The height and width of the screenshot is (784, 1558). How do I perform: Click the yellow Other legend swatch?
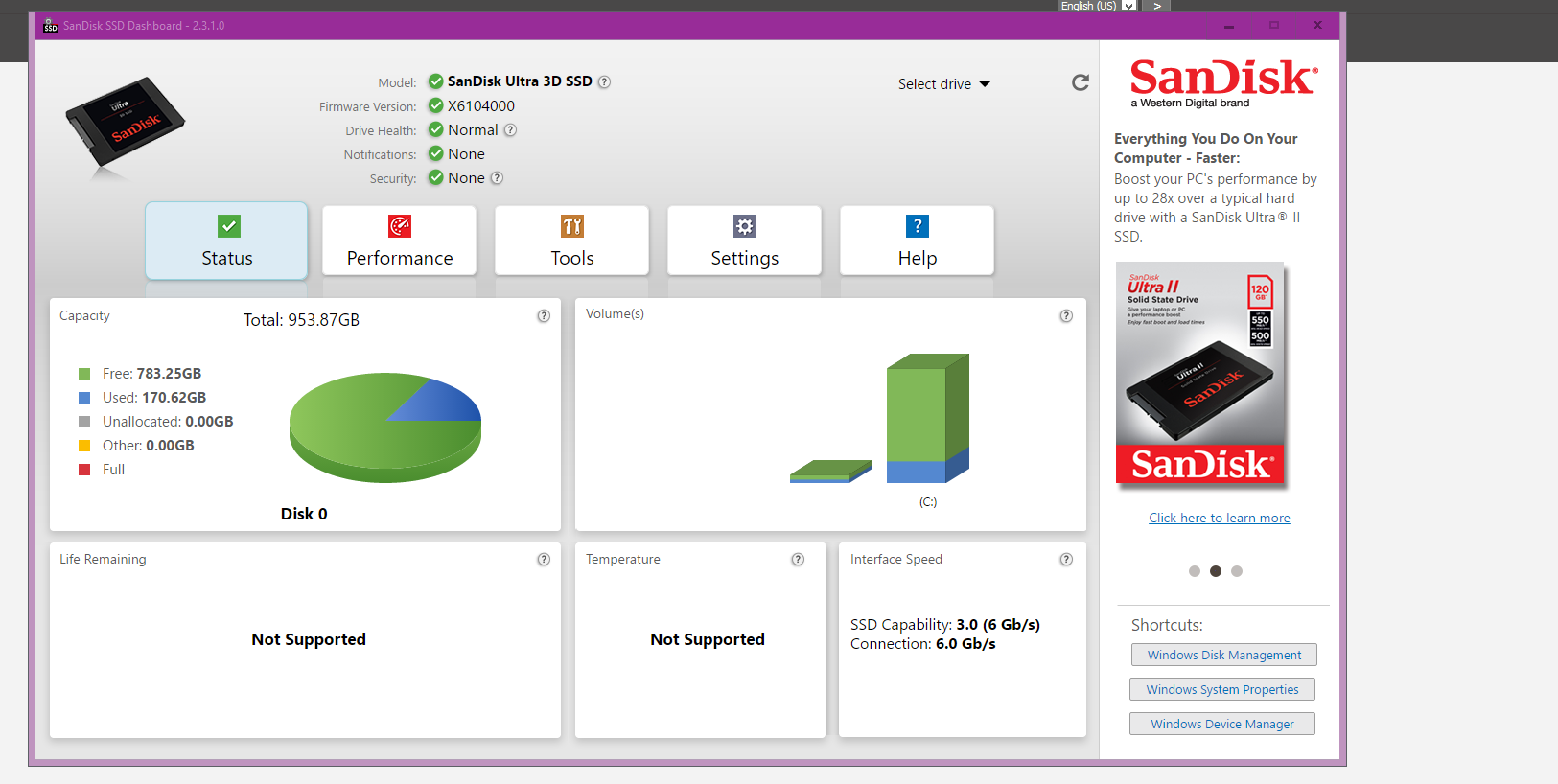(x=84, y=446)
